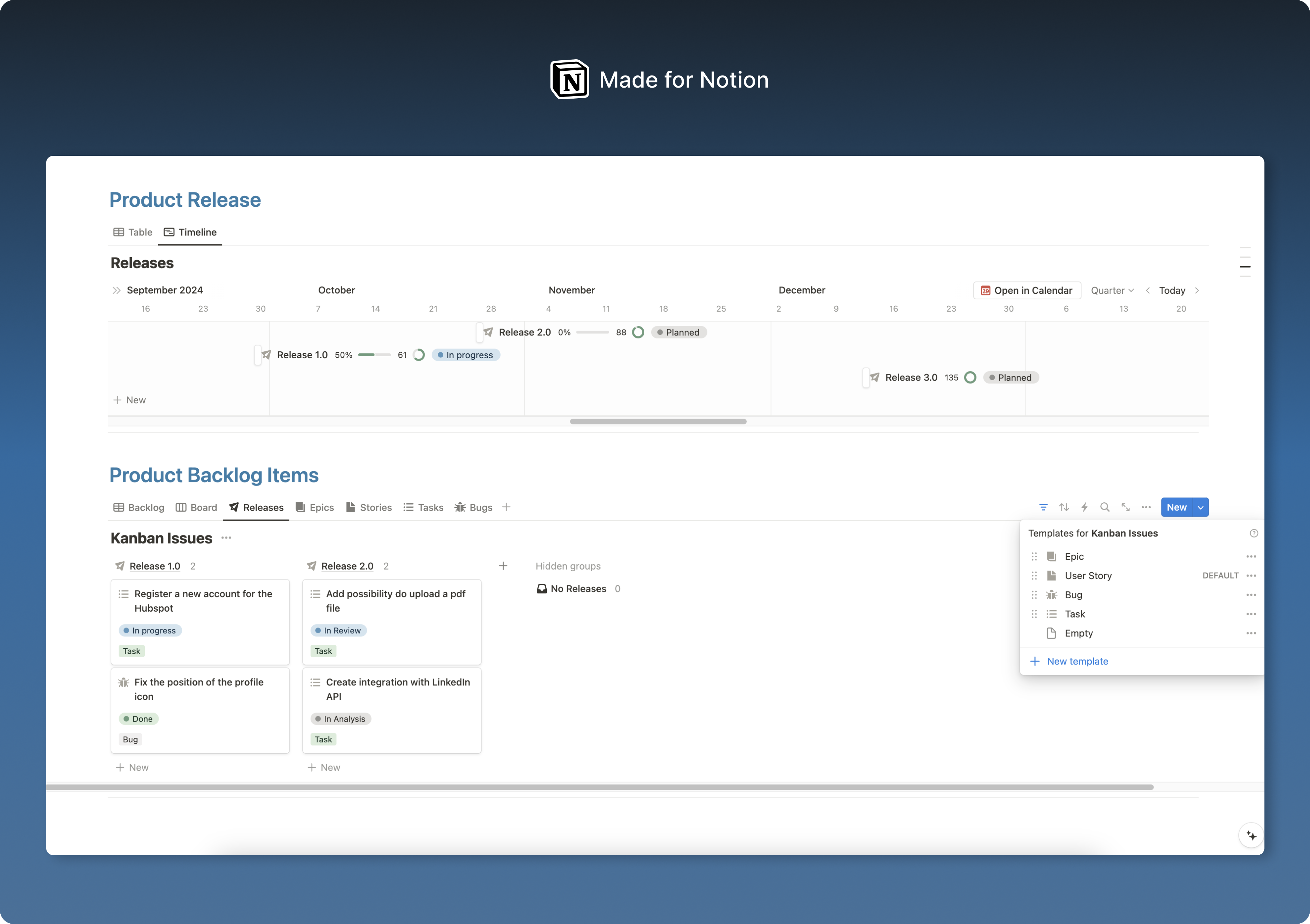Open the Epics tab
1310x924 pixels.
point(314,508)
